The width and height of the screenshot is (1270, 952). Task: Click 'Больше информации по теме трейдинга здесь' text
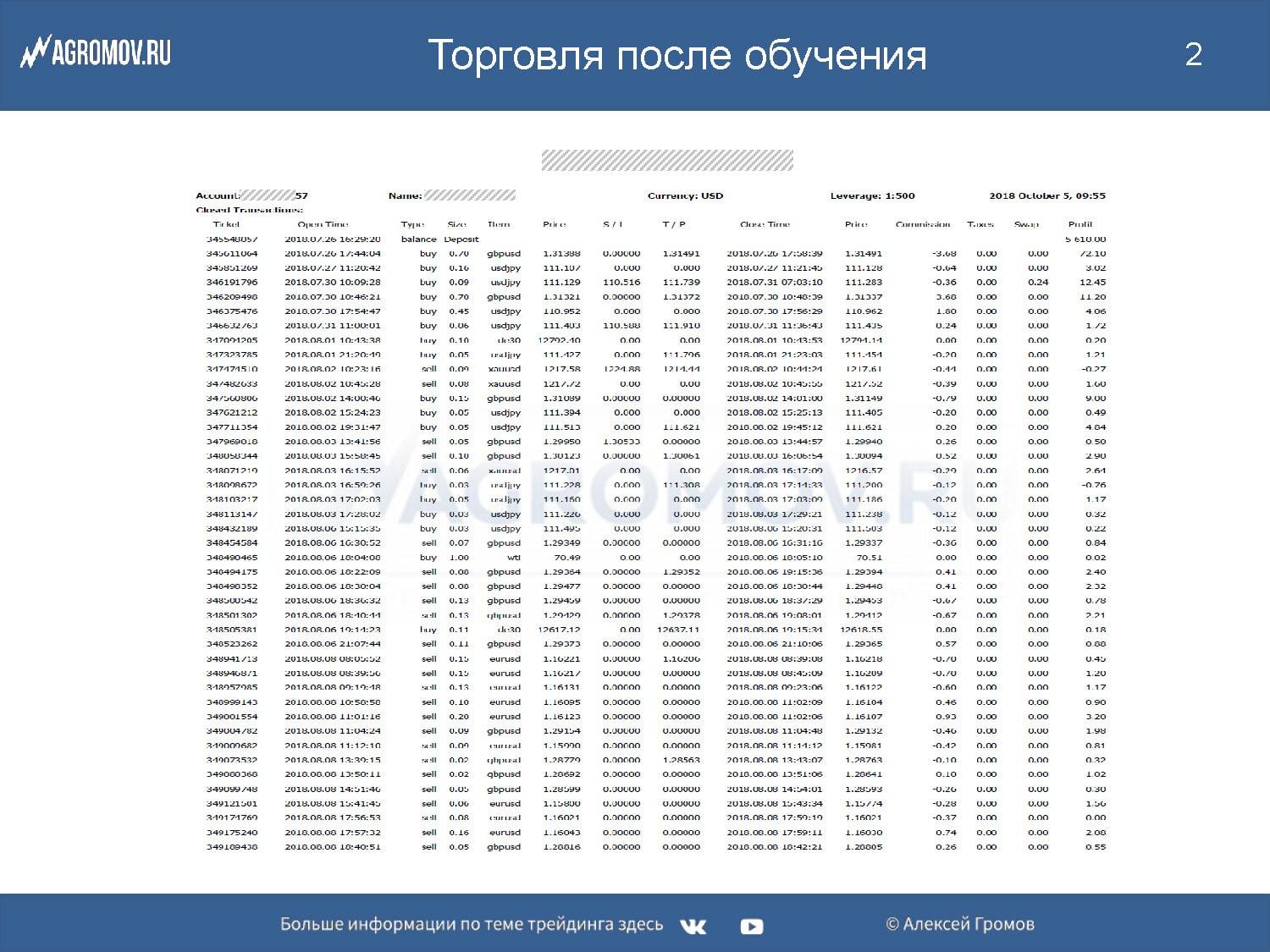pos(472,925)
